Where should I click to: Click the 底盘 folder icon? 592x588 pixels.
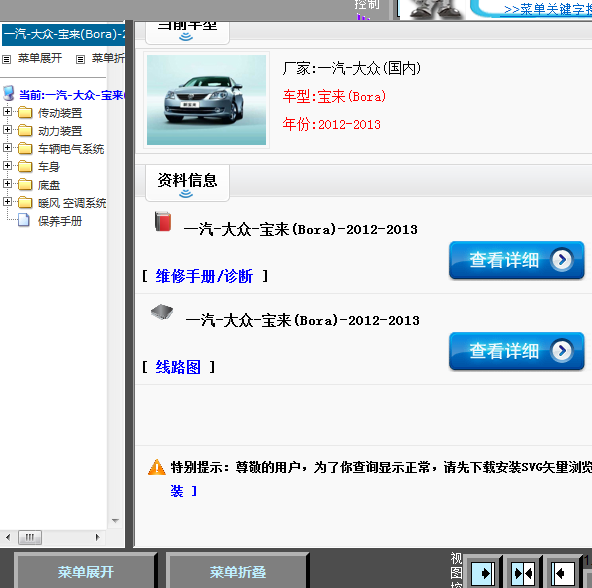coord(25,184)
